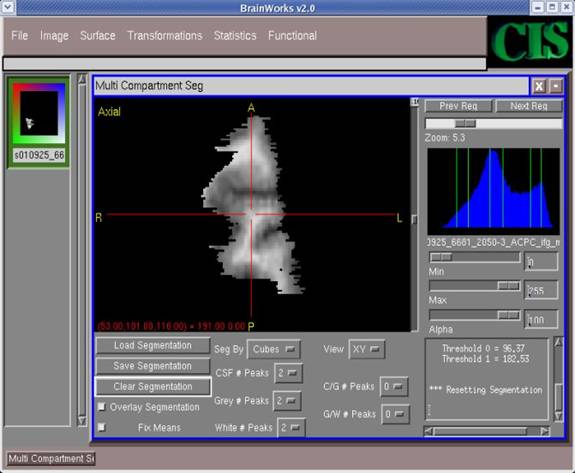Click the Next Reg button
575x473 pixels.
529,106
